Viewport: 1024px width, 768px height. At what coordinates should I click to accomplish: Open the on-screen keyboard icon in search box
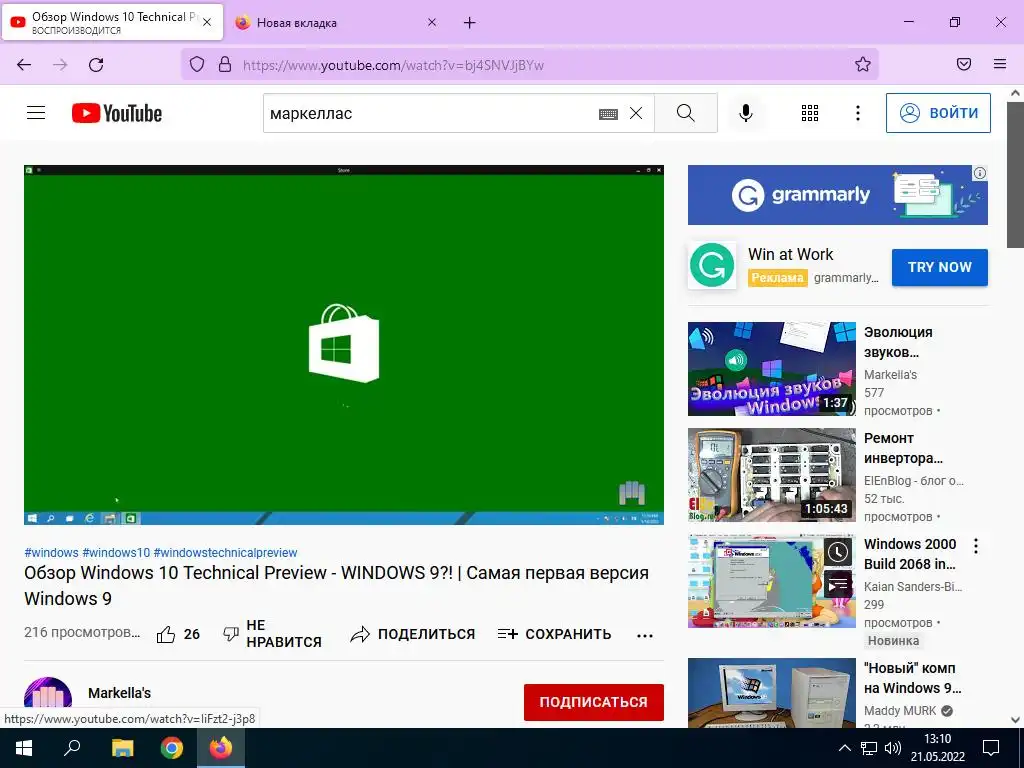[608, 114]
